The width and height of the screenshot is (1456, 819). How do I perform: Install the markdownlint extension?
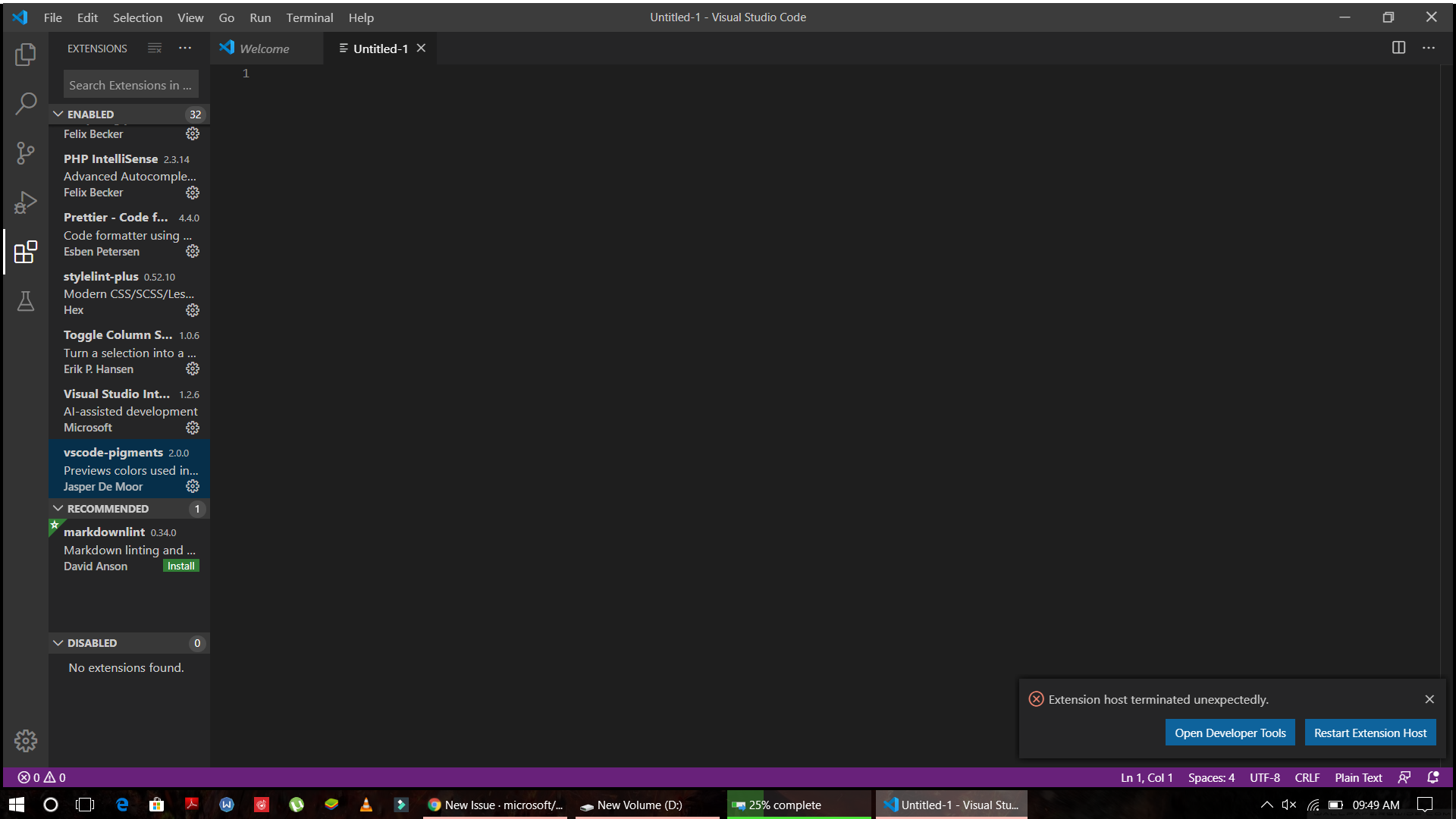[180, 565]
